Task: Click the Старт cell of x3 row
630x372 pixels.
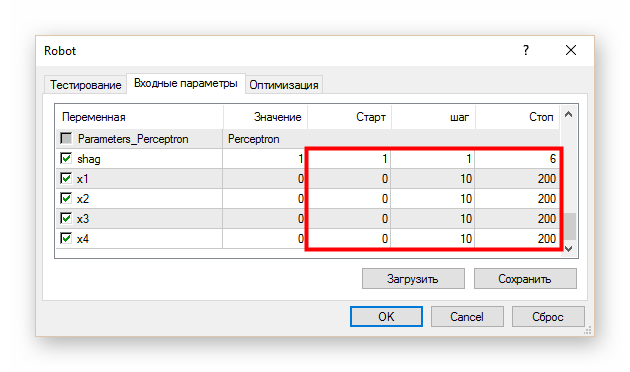Action: tap(349, 219)
